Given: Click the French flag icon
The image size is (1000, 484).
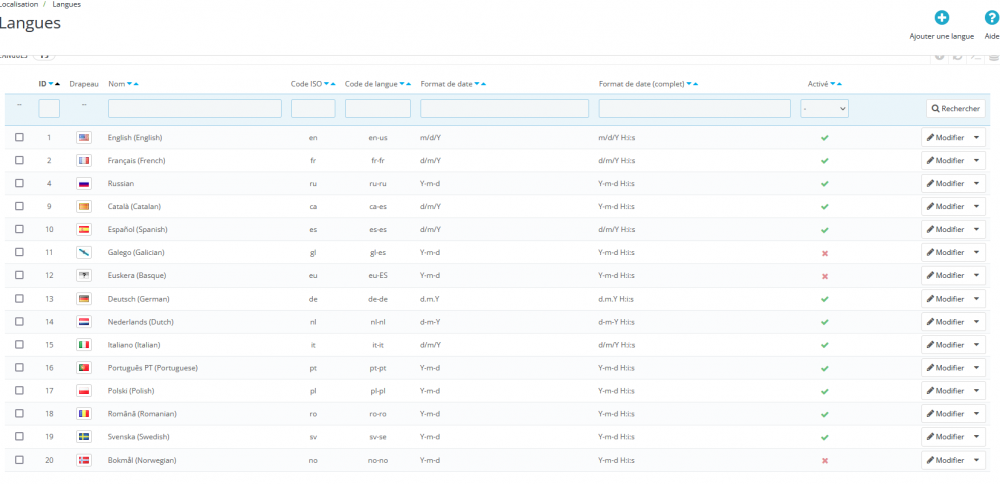Looking at the screenshot, I should pyautogui.click(x=84, y=160).
